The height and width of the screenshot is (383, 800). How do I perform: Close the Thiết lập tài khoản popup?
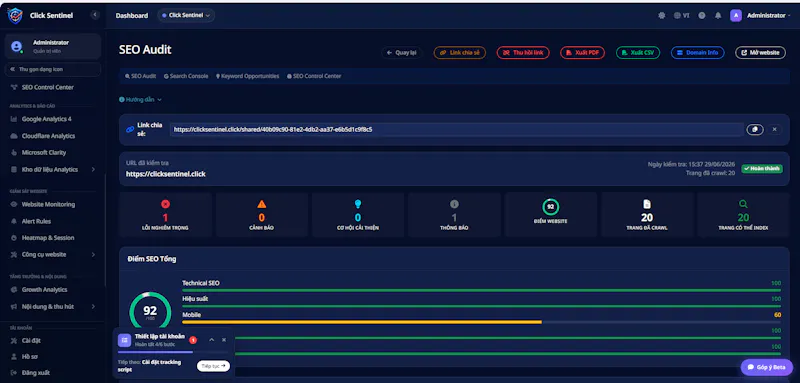[224, 340]
